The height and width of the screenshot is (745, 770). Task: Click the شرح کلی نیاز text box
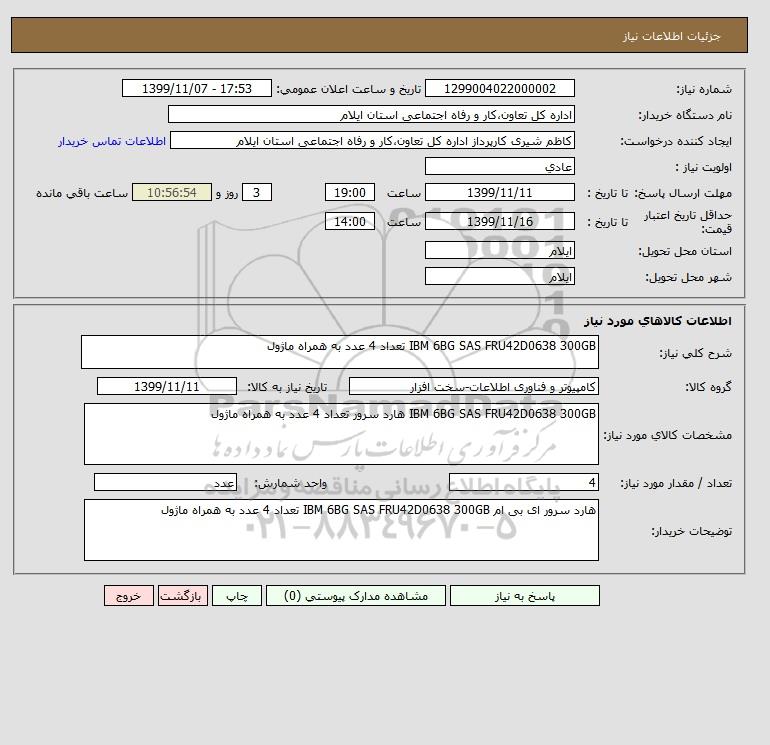point(340,352)
